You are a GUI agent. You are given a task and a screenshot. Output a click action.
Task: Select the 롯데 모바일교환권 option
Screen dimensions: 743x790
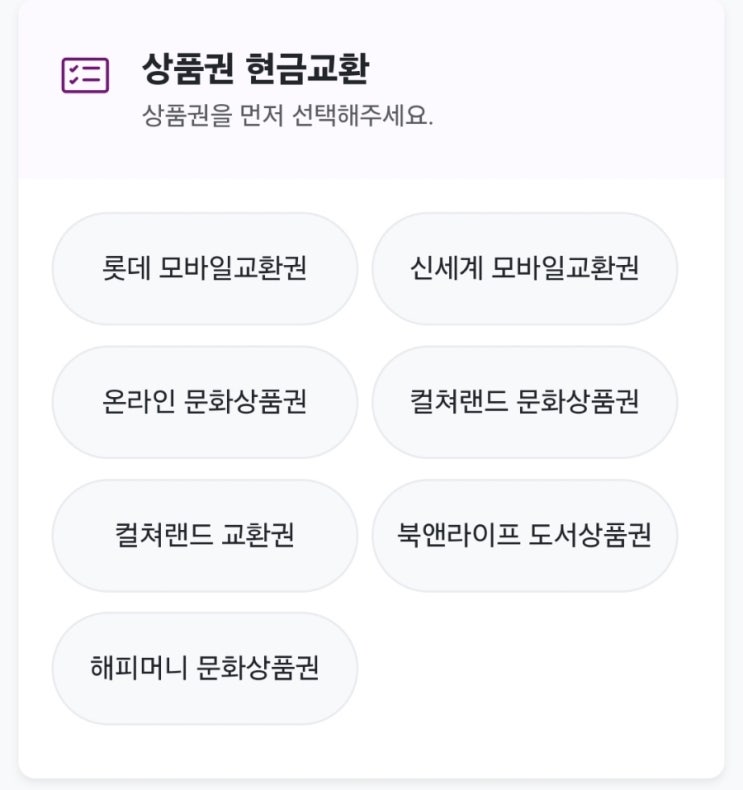pos(204,269)
